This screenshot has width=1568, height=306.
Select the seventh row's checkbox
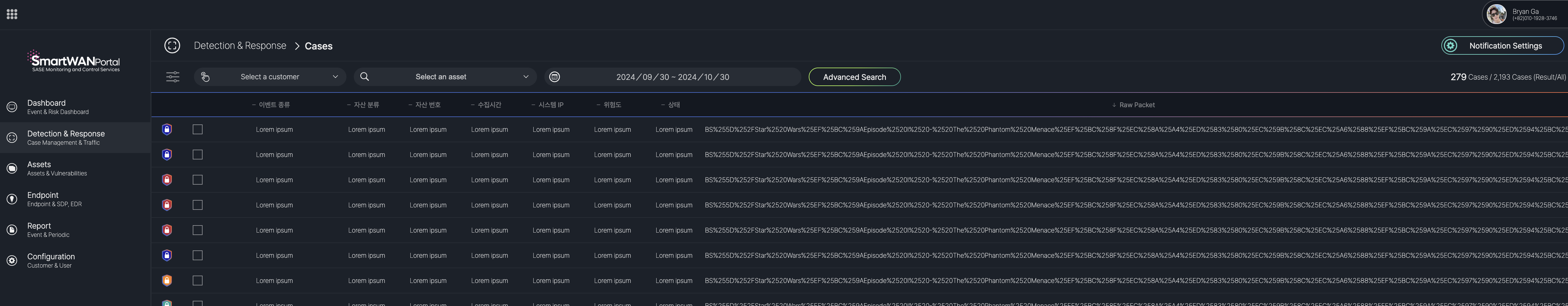click(x=197, y=280)
